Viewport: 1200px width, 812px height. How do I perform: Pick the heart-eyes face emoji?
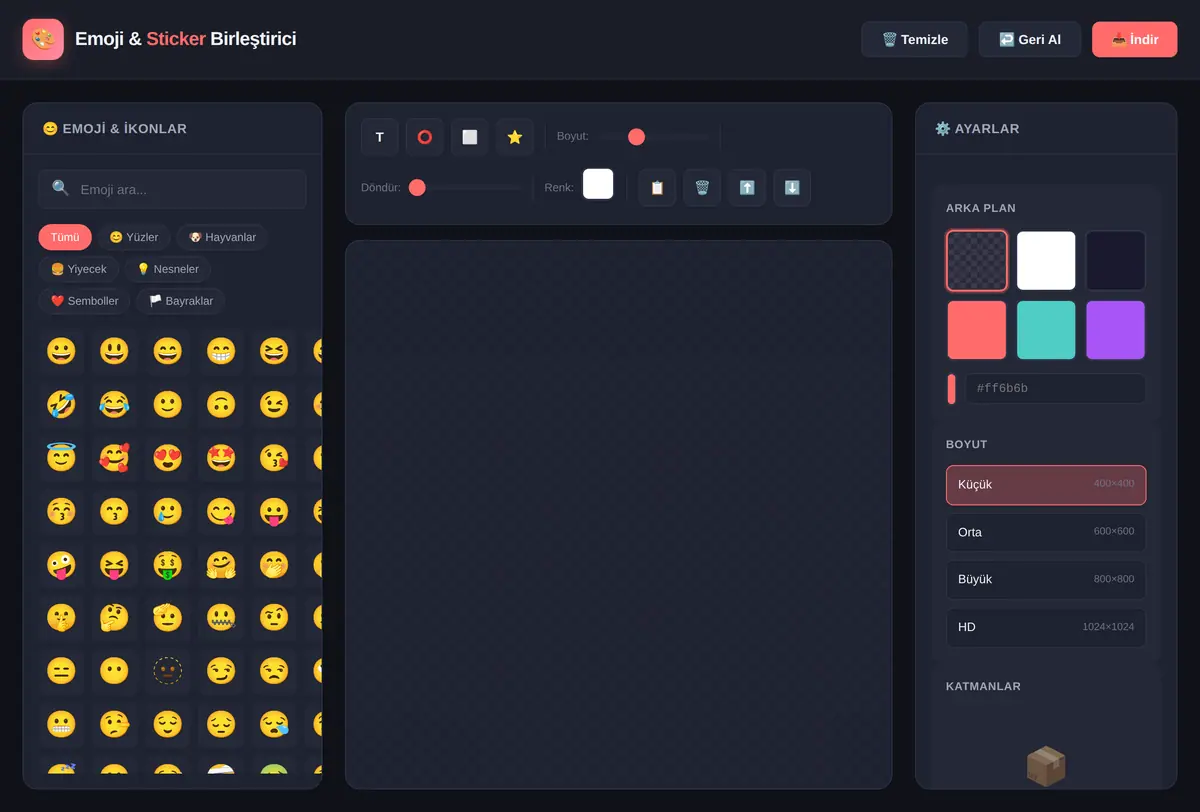pos(168,458)
